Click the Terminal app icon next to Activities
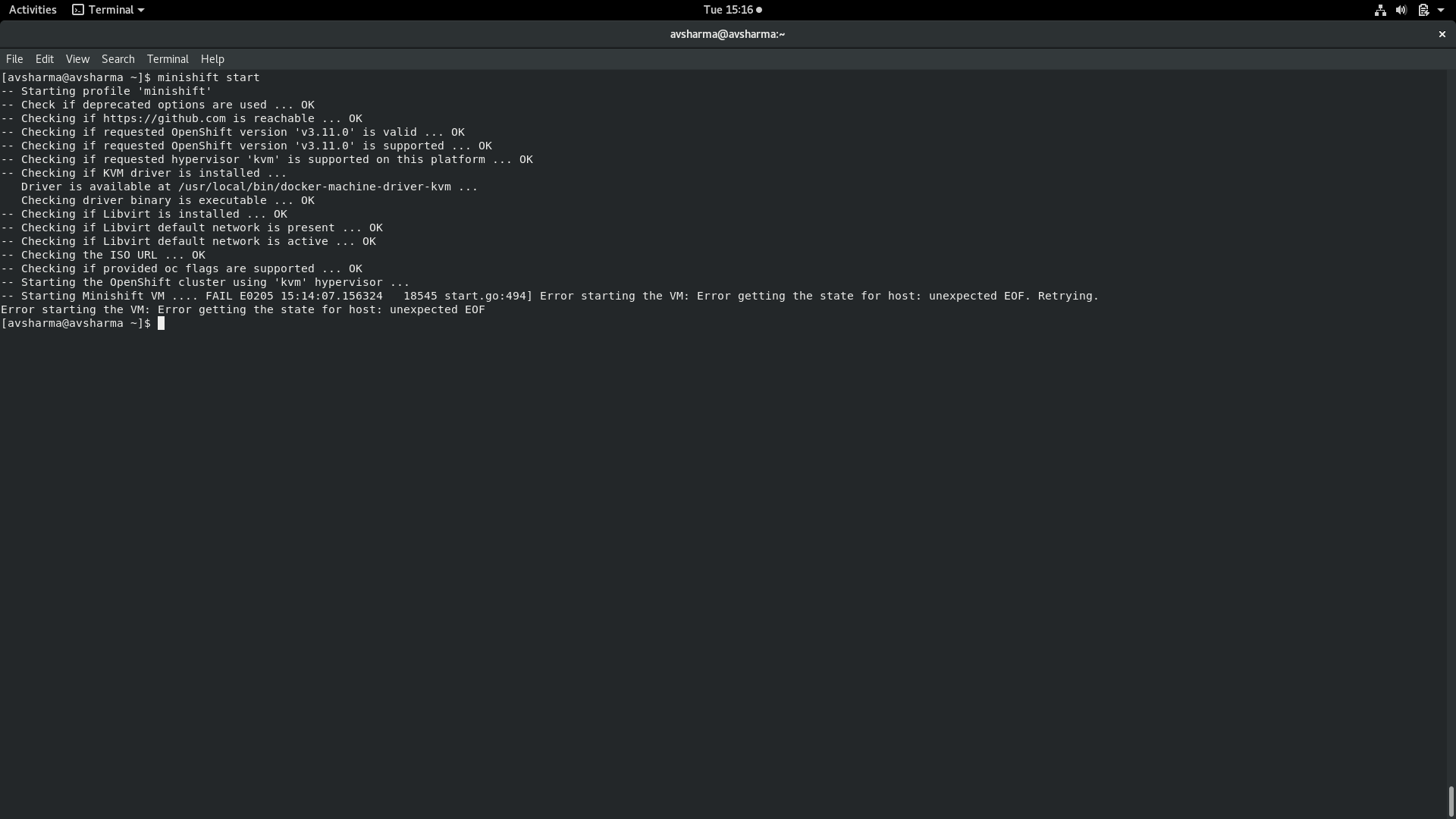The width and height of the screenshot is (1456, 819). [x=79, y=10]
